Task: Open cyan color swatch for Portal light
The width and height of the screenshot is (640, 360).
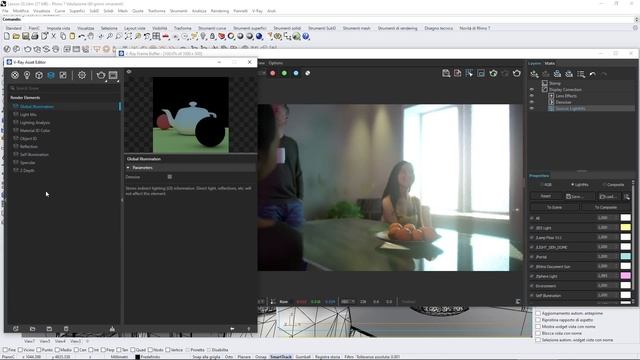Action: (625, 256)
